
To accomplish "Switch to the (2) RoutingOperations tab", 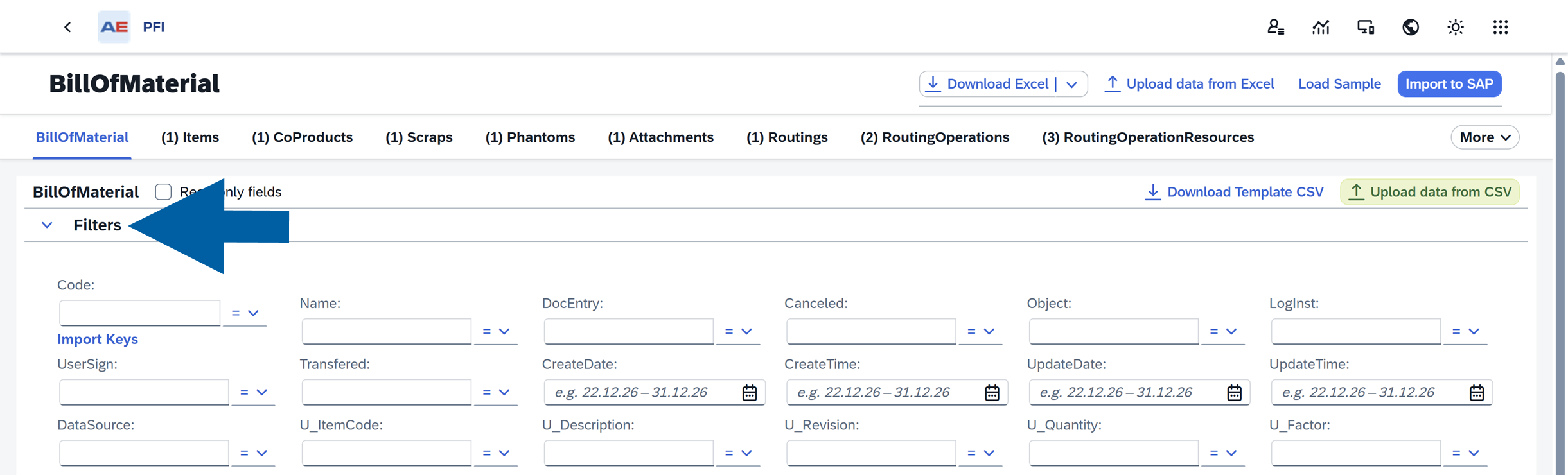I will coord(934,137).
